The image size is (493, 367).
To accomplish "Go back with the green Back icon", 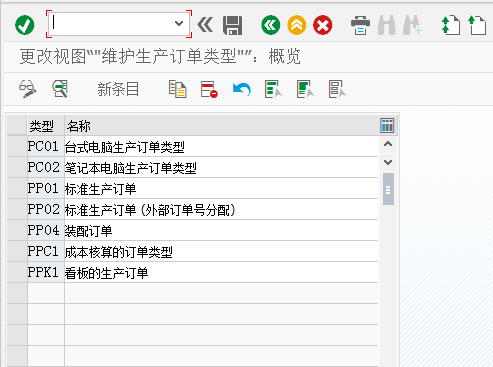I will (x=271, y=25).
